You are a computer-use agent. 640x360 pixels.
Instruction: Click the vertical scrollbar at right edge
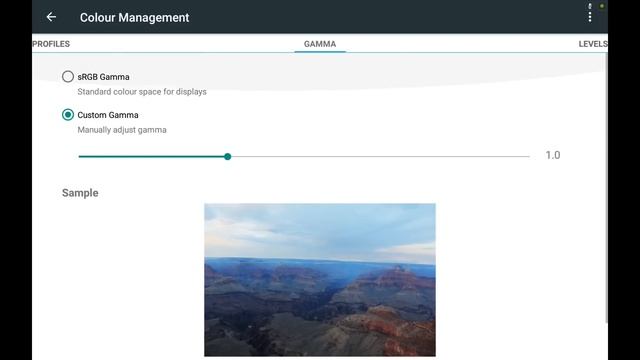click(606, 188)
